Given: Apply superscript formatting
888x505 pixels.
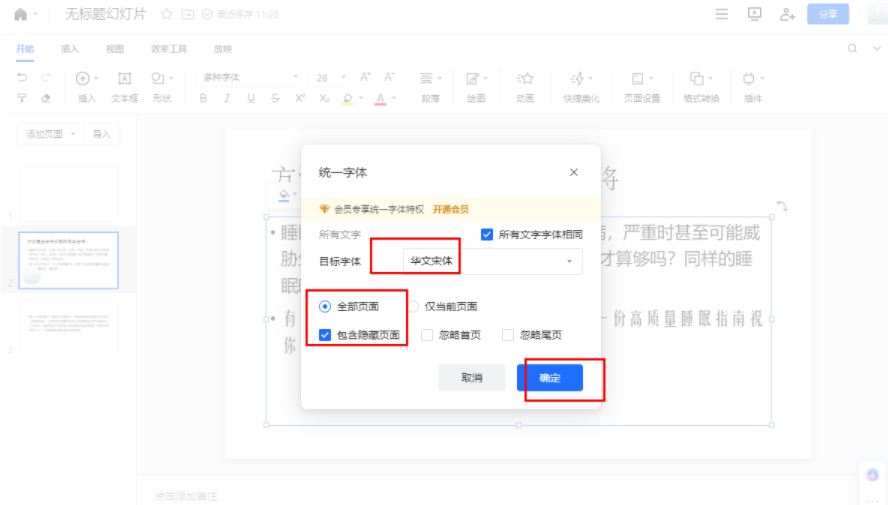Looking at the screenshot, I should click(300, 99).
